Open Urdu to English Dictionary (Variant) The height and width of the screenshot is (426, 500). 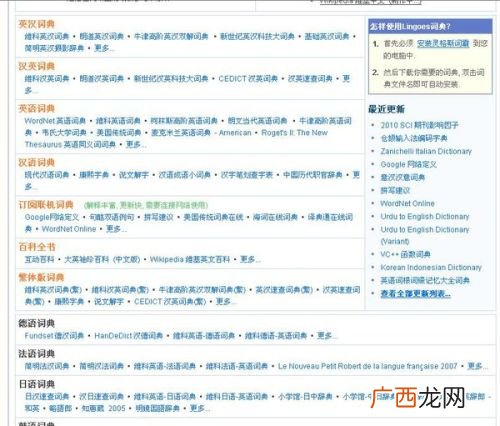point(425,235)
